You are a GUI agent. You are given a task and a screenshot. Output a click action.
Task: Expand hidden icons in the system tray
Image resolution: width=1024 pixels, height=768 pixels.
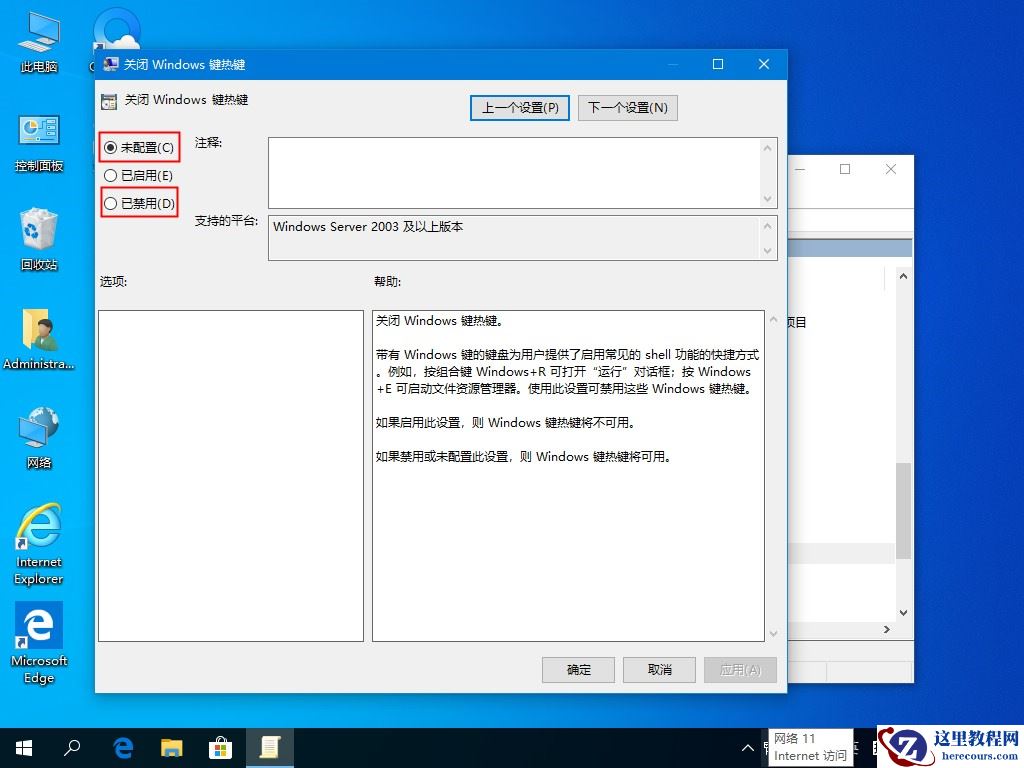click(748, 747)
